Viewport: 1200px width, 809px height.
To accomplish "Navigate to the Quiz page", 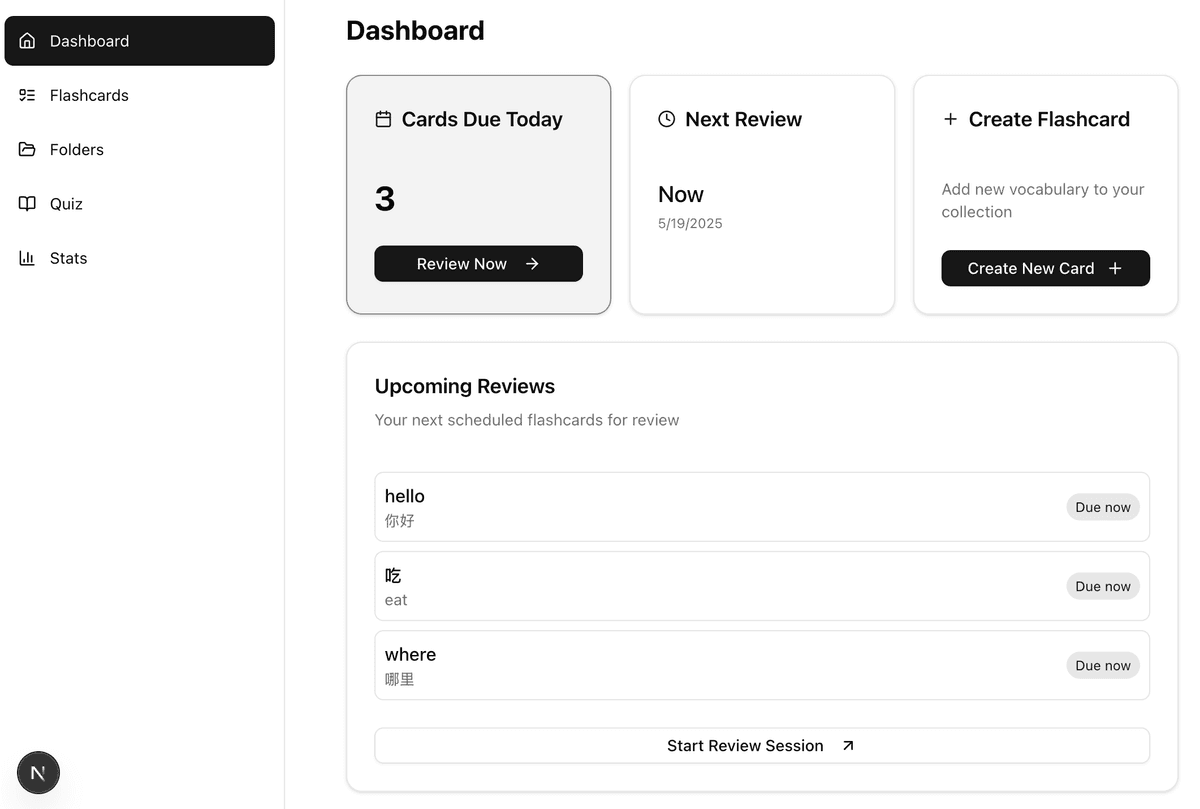I will tap(140, 203).
